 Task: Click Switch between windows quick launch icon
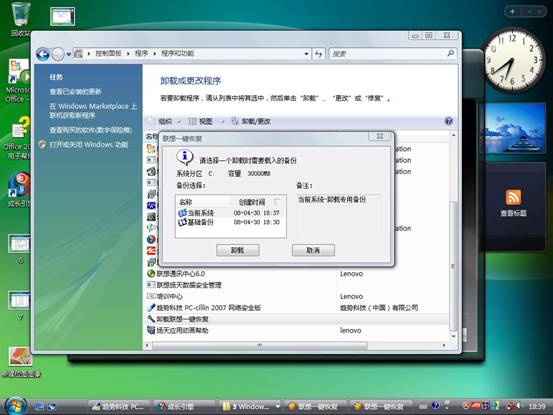click(52, 407)
